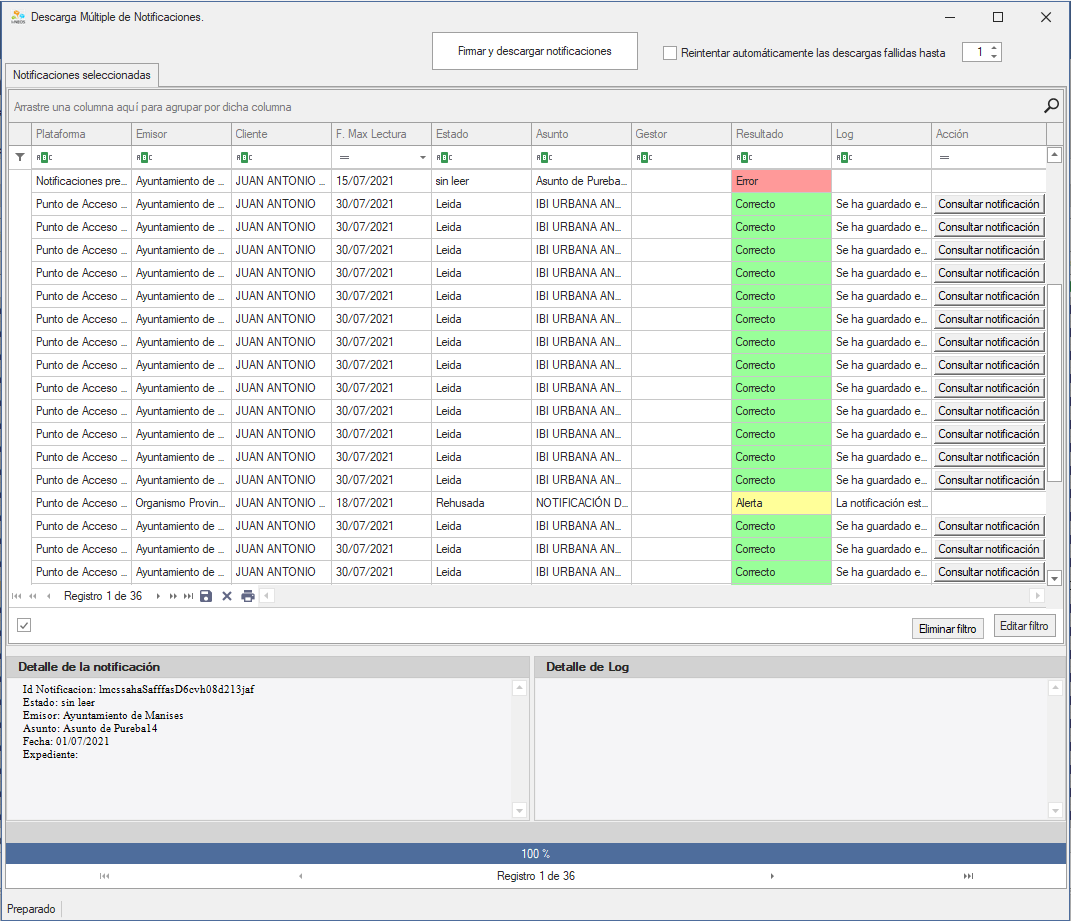Open equals operator icon in F. Max Lectura filter
The width and height of the screenshot is (1071, 921).
tap(344, 157)
